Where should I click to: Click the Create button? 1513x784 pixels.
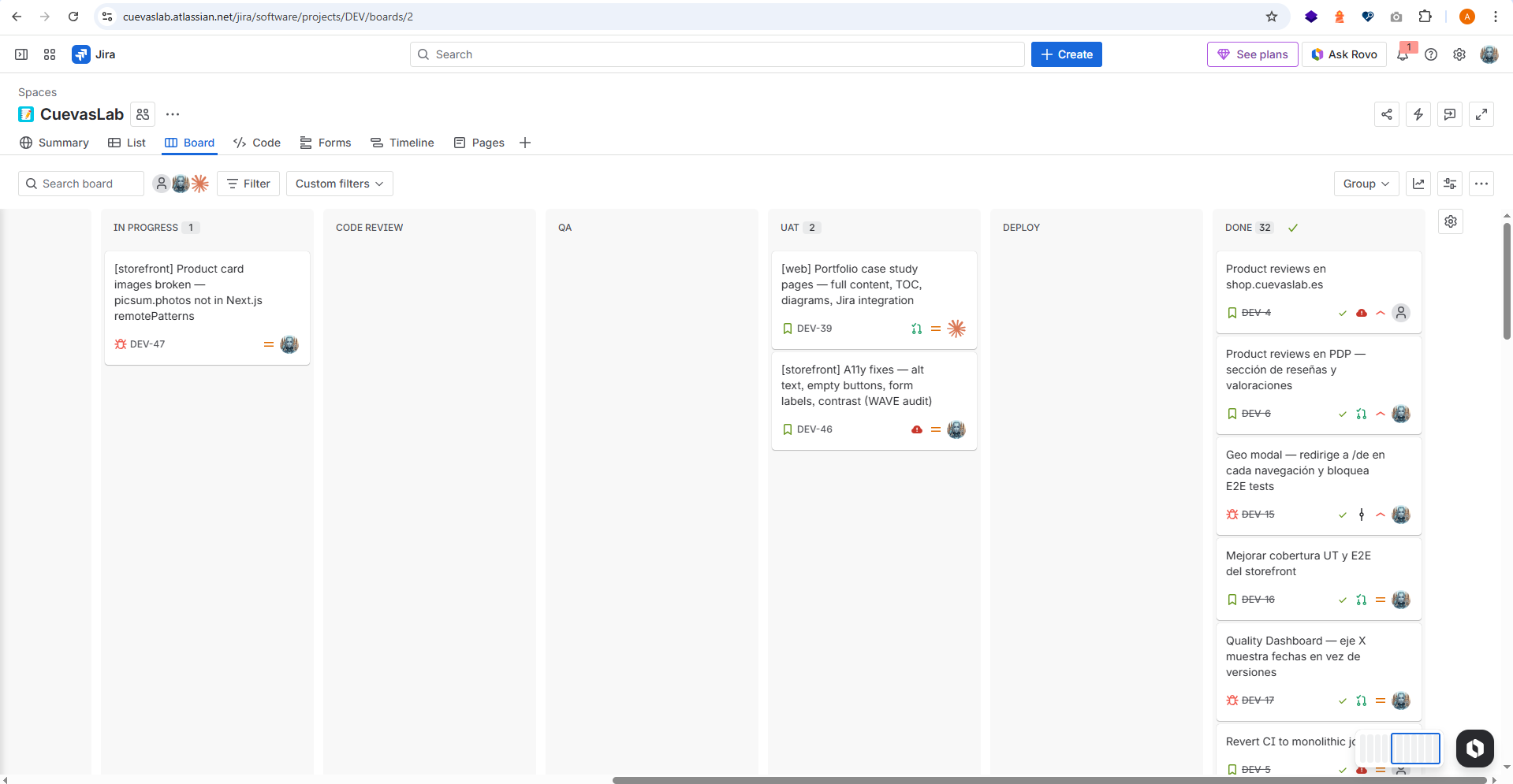[x=1066, y=54]
